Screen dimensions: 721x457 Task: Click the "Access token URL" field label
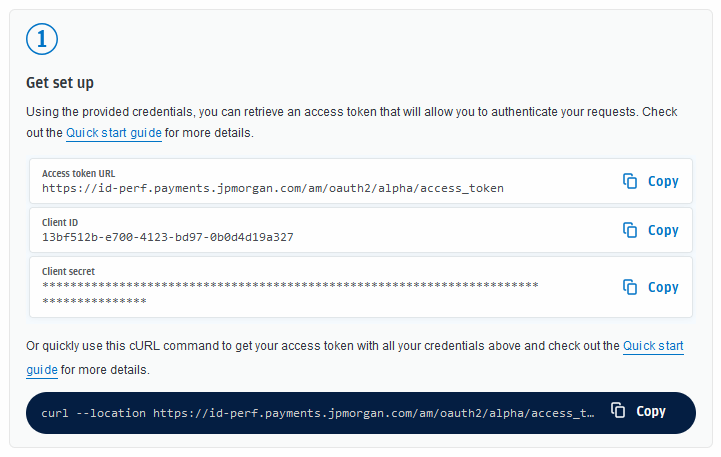pos(78,173)
